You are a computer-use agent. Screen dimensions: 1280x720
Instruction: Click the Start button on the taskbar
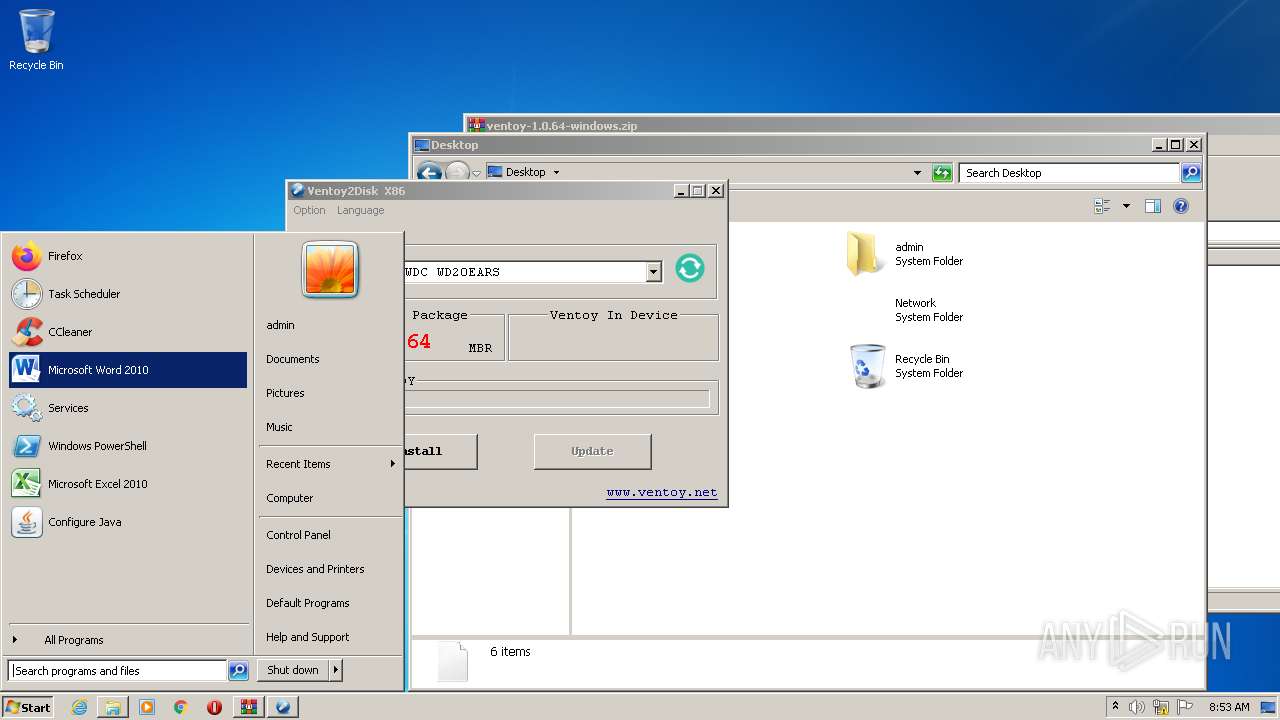click(27, 707)
